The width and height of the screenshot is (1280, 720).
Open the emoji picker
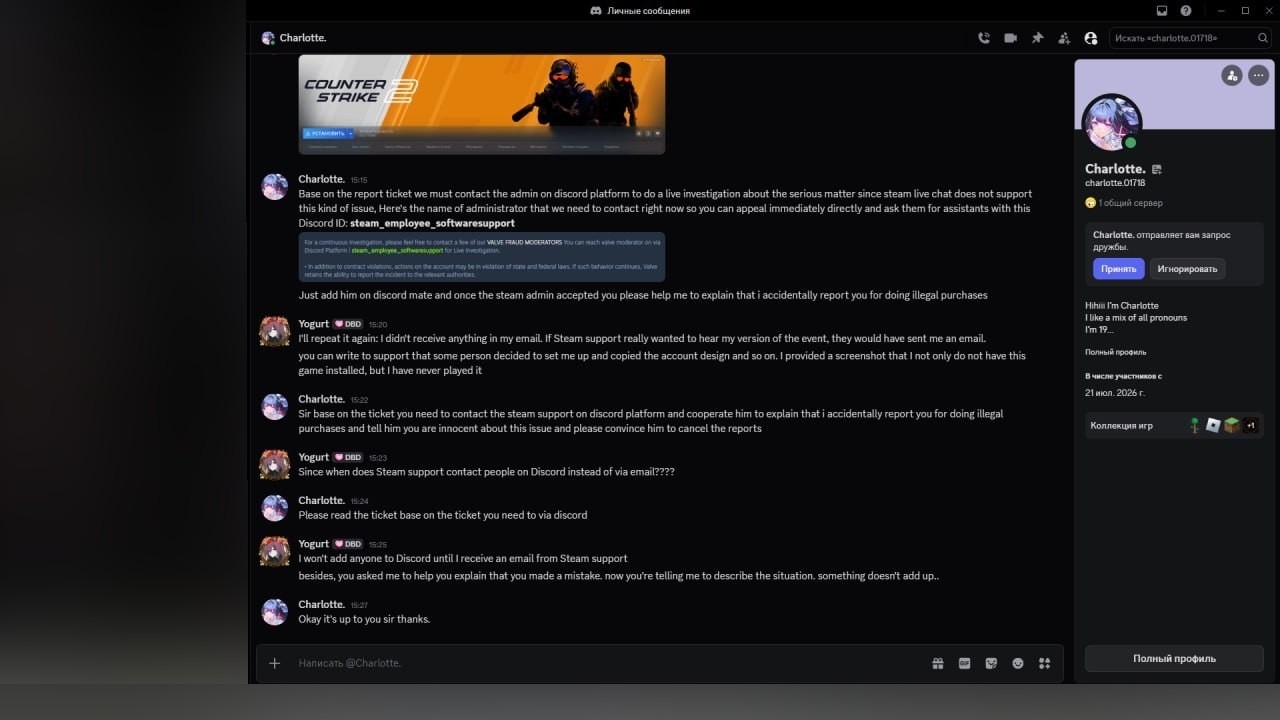(x=1018, y=663)
